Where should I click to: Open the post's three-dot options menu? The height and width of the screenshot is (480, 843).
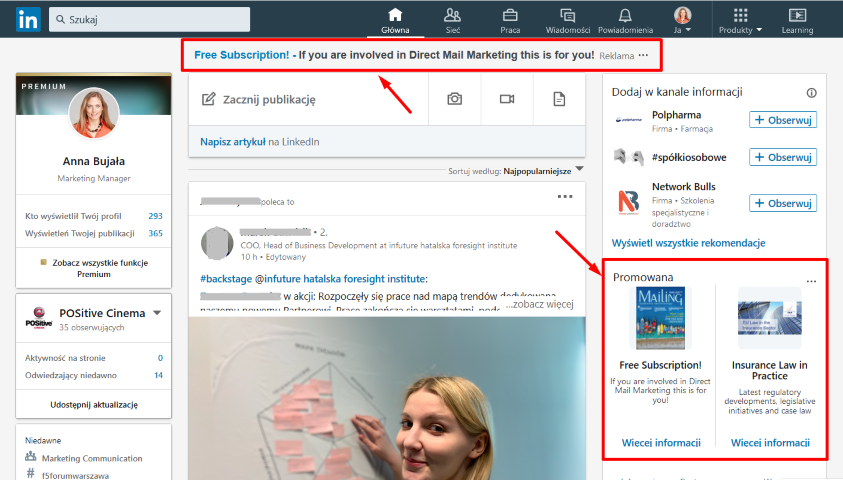coord(565,197)
